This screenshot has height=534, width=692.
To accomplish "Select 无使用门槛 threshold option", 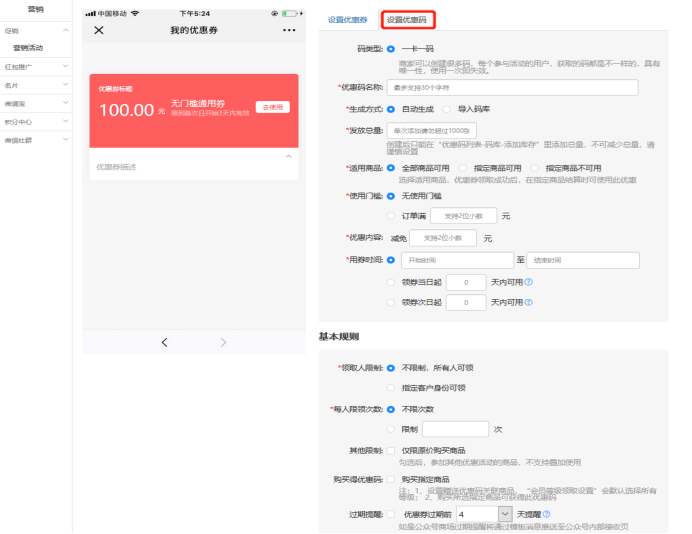I will [391, 196].
